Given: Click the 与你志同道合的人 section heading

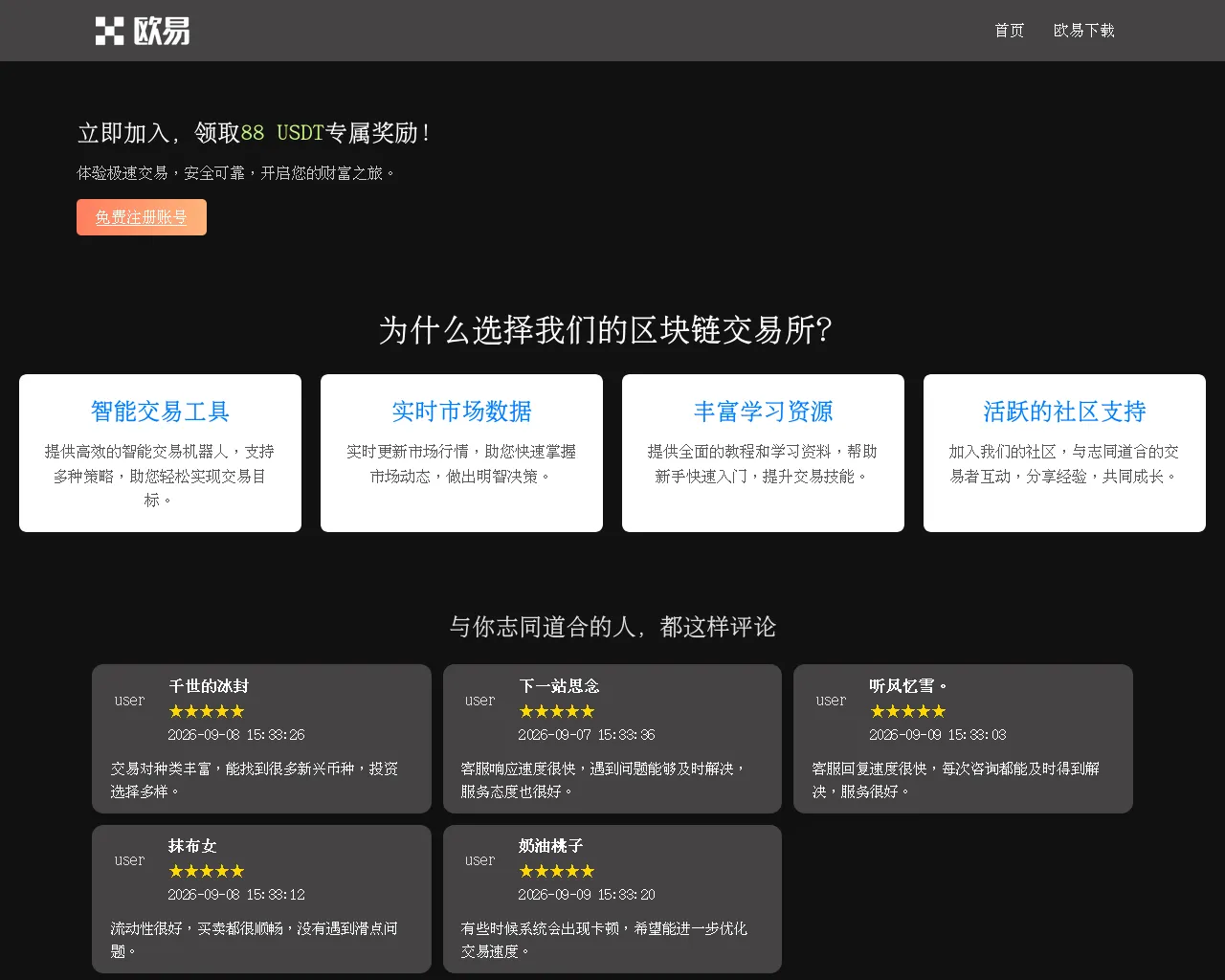Looking at the screenshot, I should pyautogui.click(x=612, y=627).
